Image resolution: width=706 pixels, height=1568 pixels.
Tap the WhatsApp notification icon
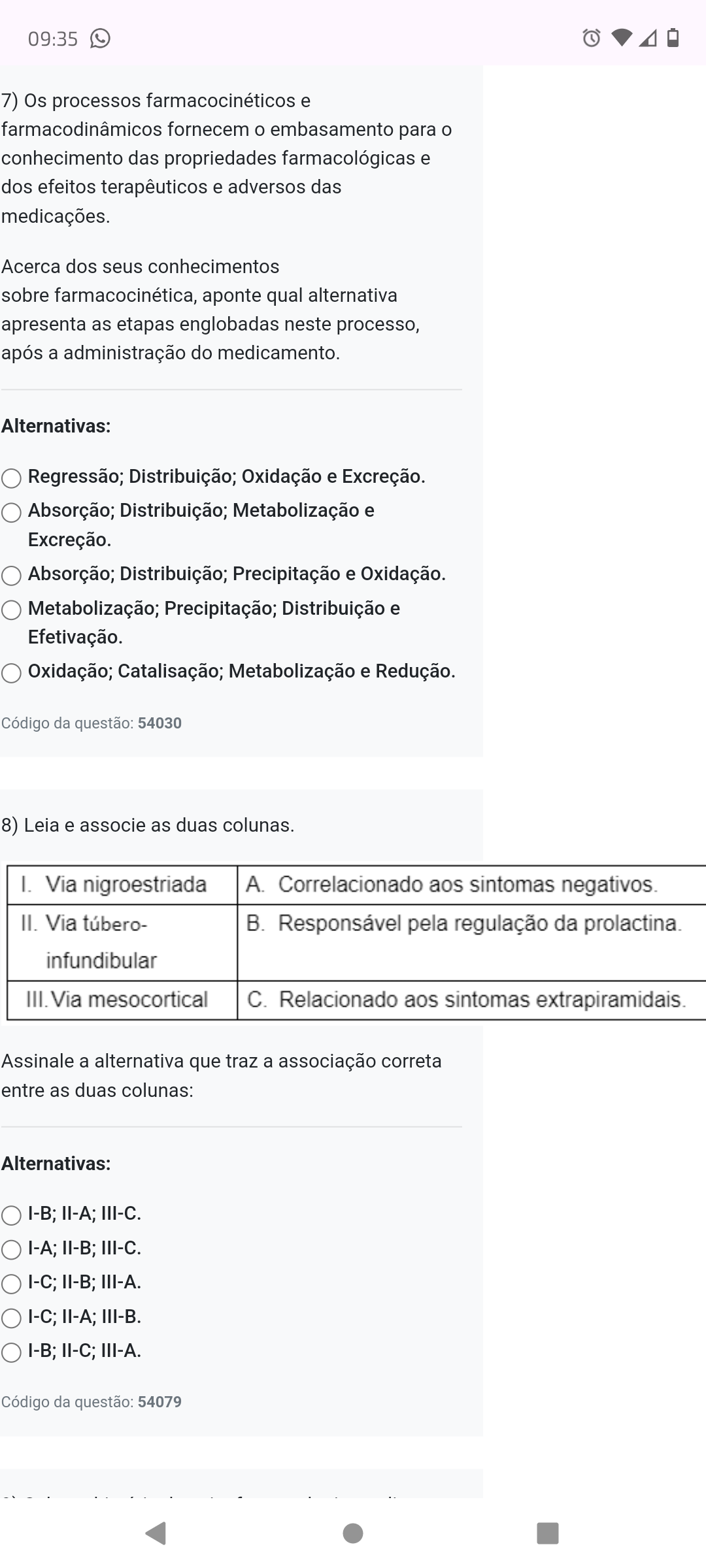pos(100,39)
